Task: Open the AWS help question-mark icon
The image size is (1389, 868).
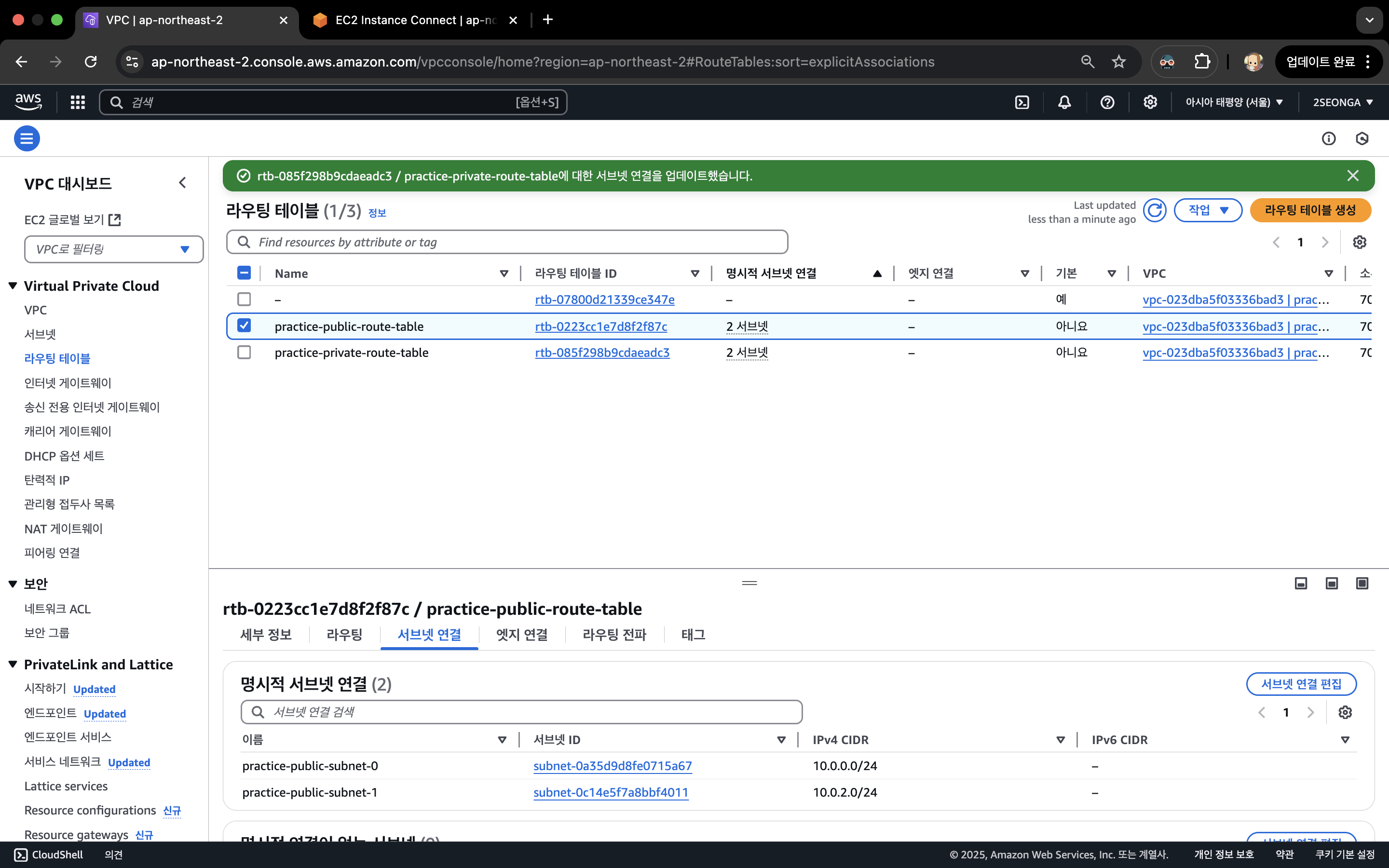Action: [1107, 102]
